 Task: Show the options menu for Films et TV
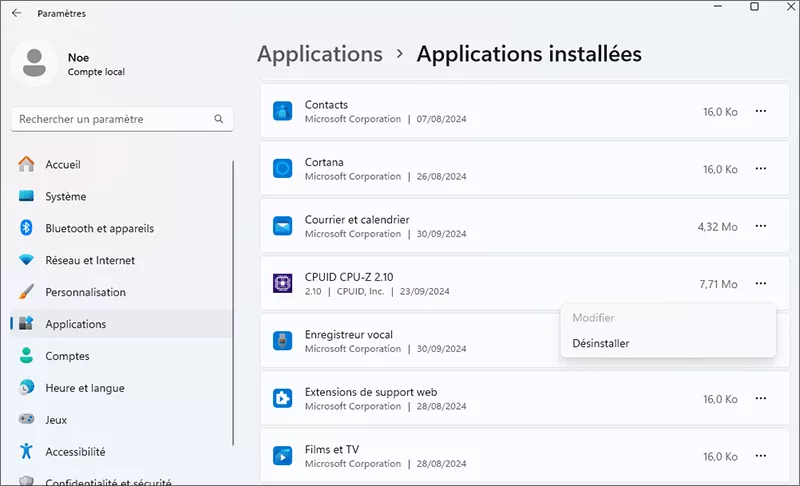pos(761,456)
